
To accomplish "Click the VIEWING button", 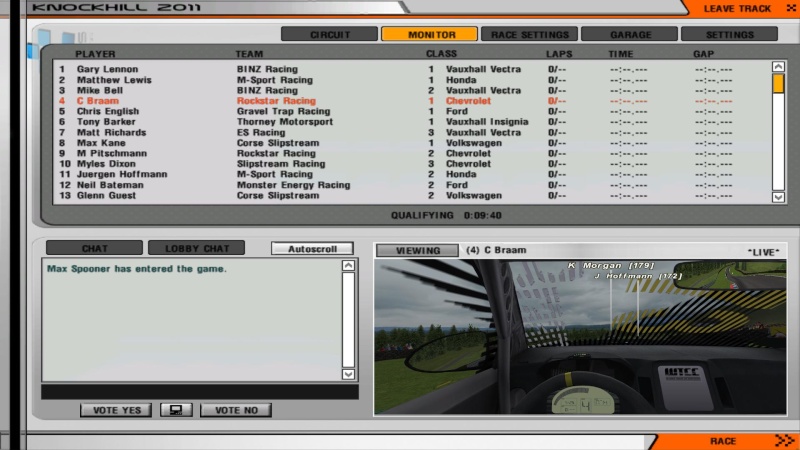I will click(417, 251).
